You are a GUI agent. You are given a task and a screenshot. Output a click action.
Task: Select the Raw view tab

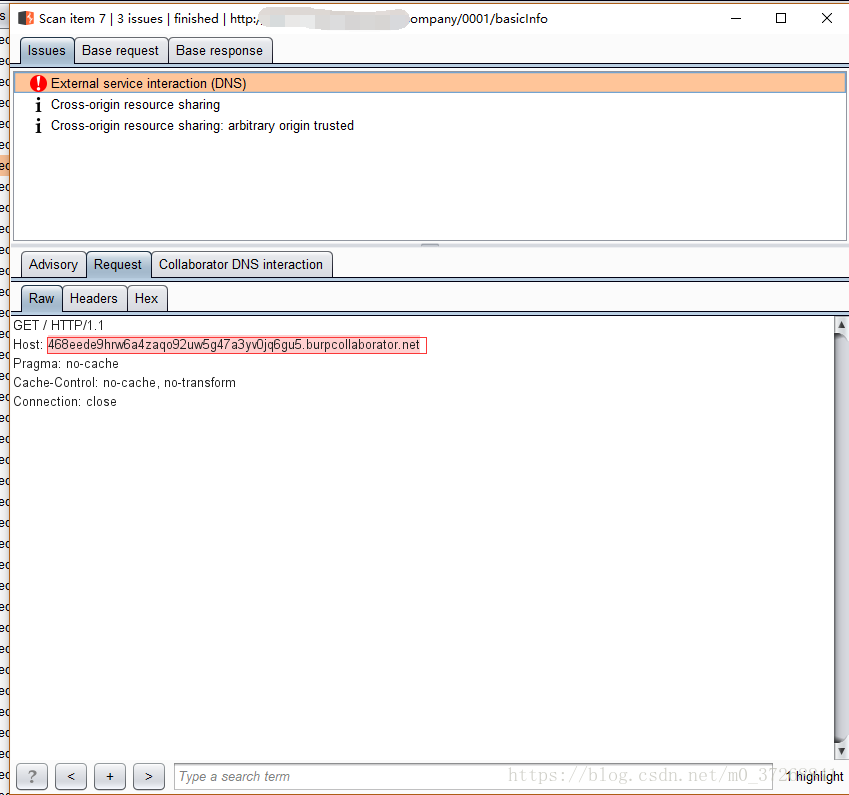41,298
